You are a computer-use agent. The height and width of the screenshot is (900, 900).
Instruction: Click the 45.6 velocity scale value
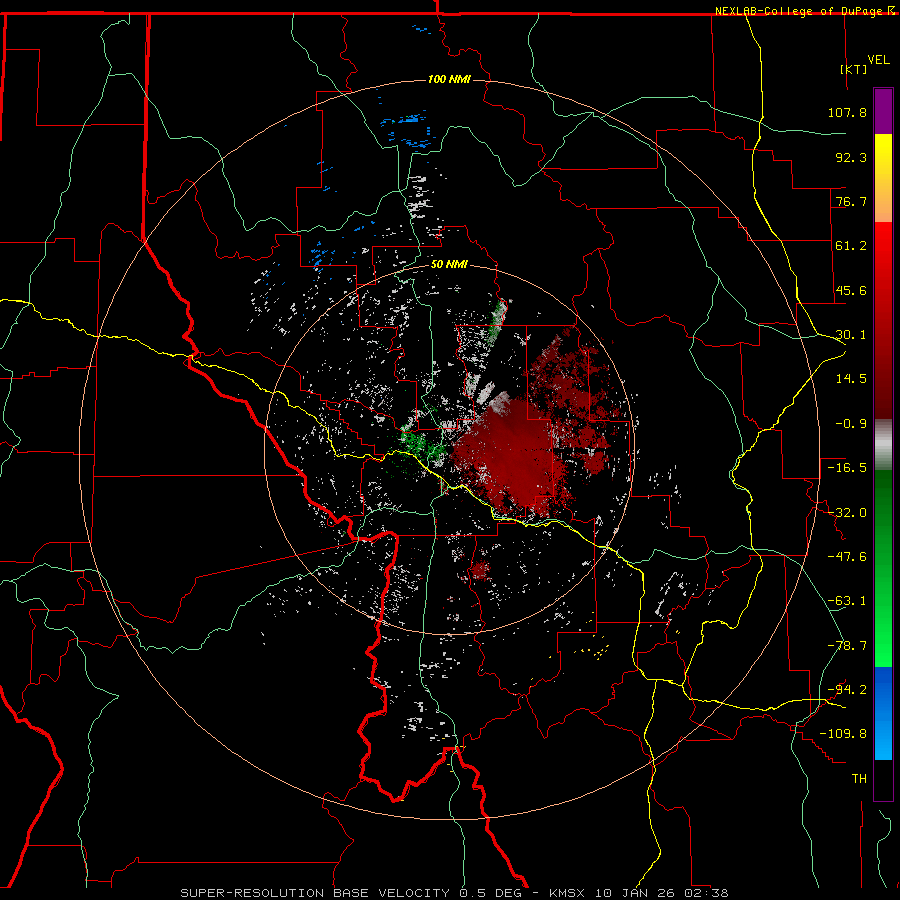(851, 290)
